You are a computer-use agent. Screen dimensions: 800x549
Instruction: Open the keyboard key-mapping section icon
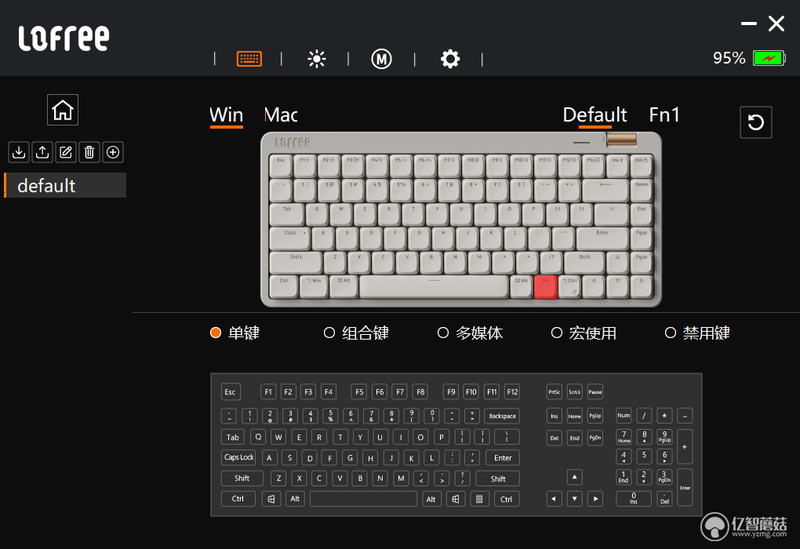point(249,59)
